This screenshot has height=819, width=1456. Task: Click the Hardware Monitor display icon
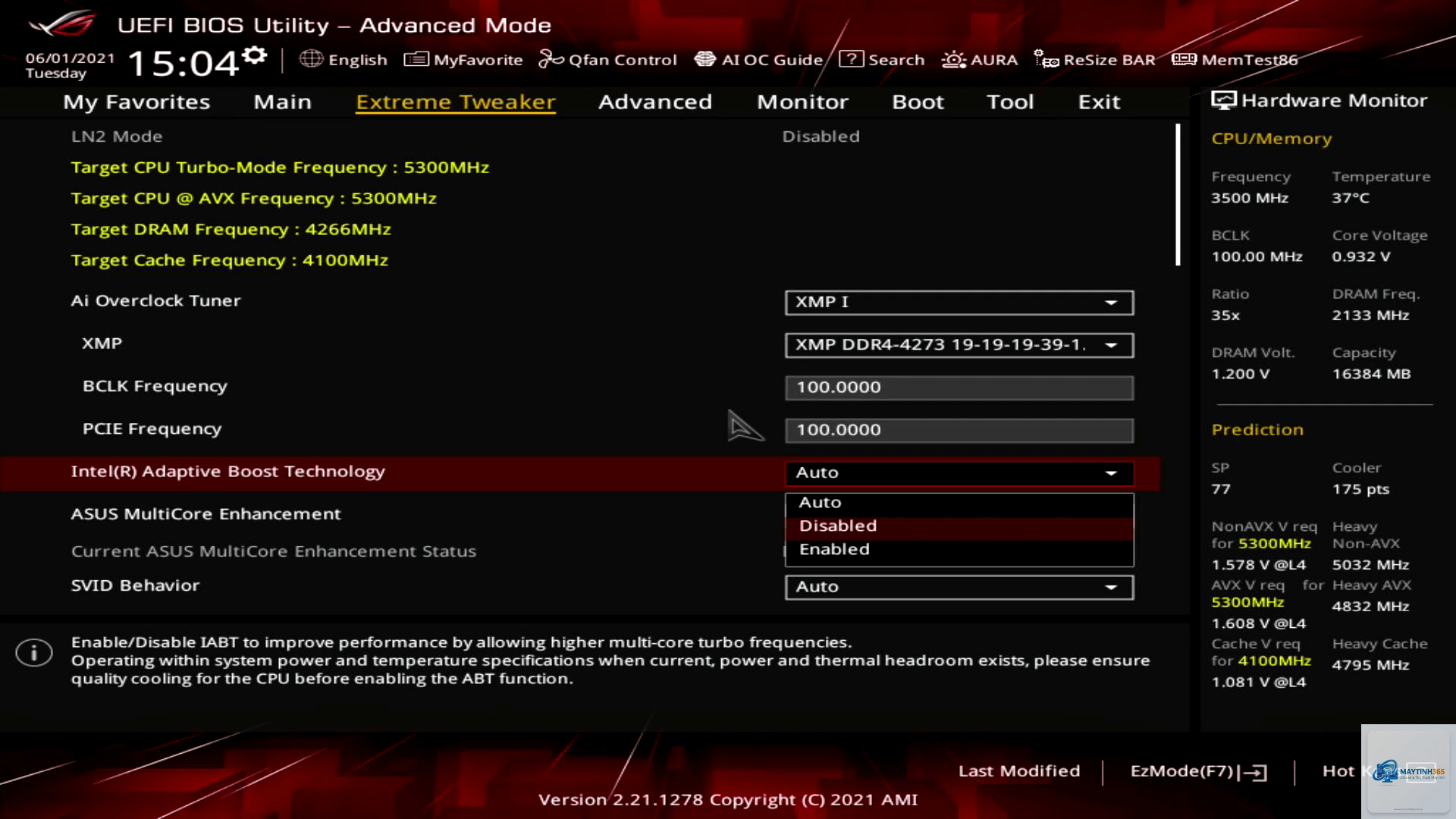(1223, 100)
